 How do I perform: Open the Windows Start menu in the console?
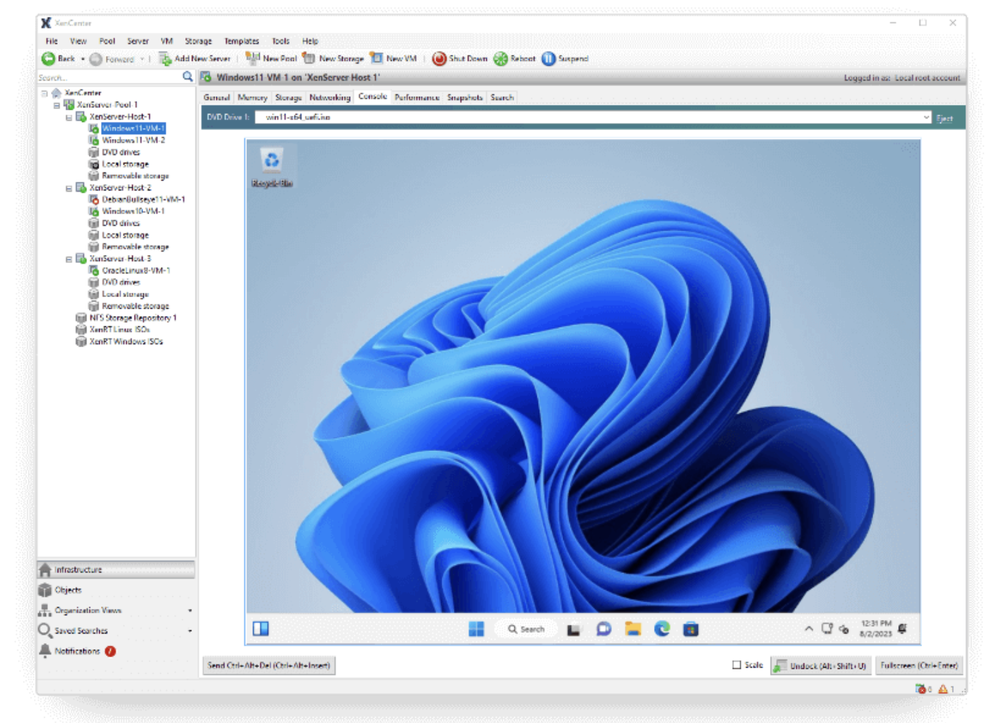pyautogui.click(x=476, y=629)
